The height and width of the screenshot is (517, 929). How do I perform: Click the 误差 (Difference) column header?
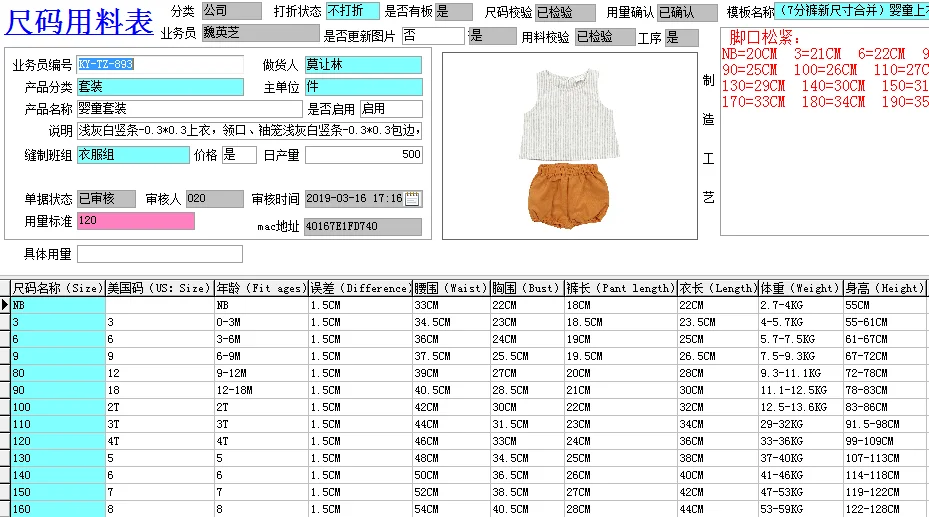click(x=360, y=288)
